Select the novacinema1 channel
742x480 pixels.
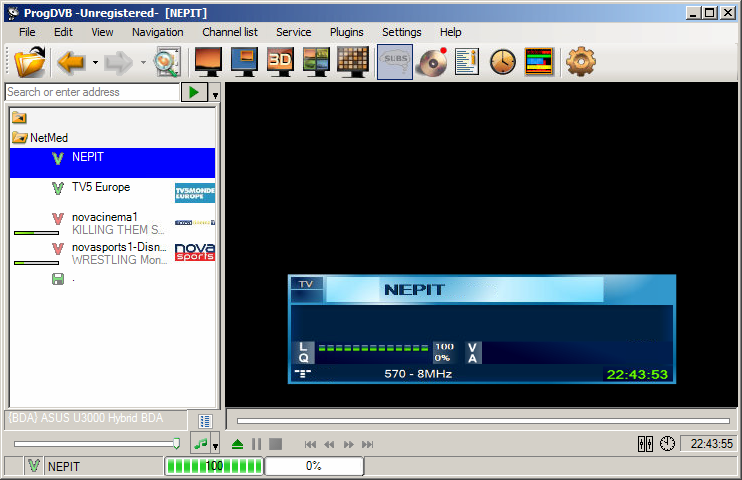(x=112, y=223)
